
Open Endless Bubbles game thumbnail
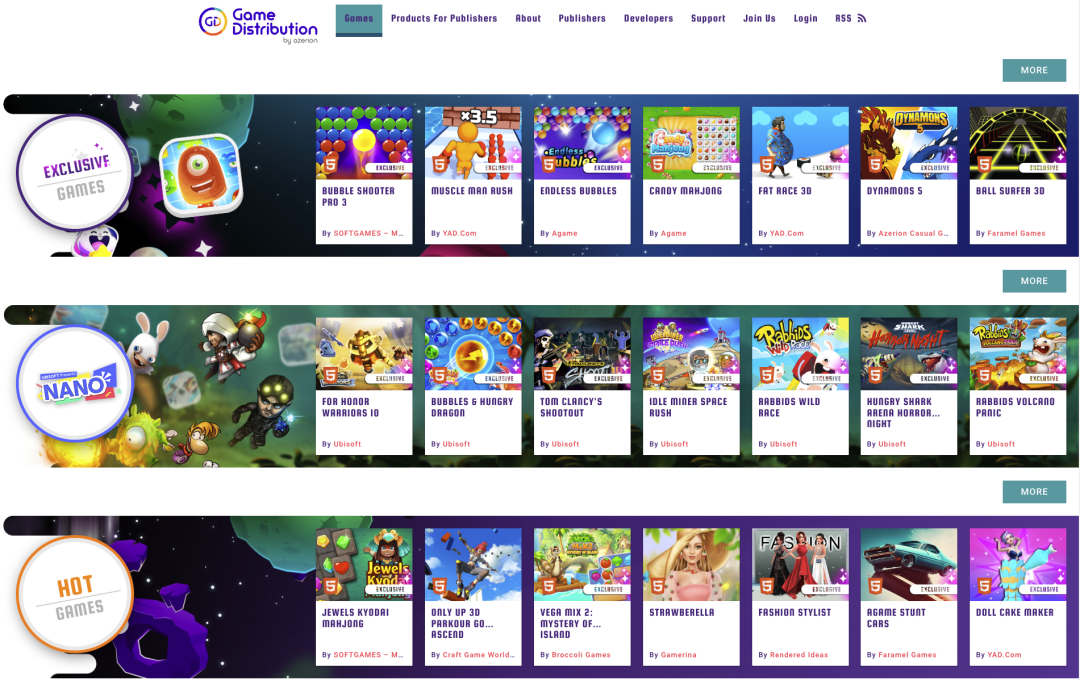pyautogui.click(x=582, y=143)
